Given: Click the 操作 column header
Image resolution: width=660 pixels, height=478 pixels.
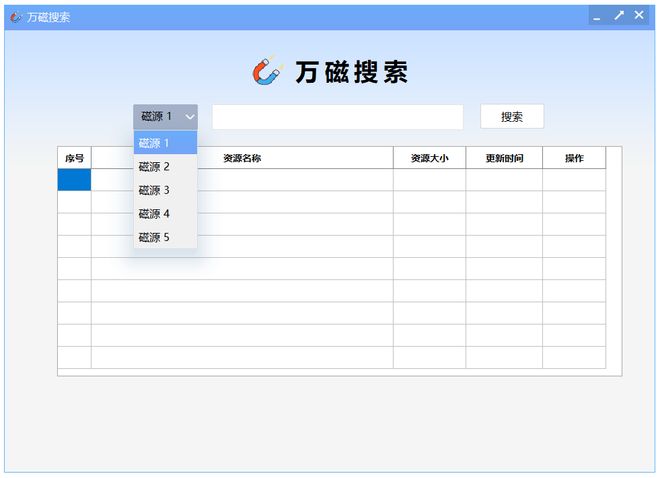Looking at the screenshot, I should (x=574, y=158).
